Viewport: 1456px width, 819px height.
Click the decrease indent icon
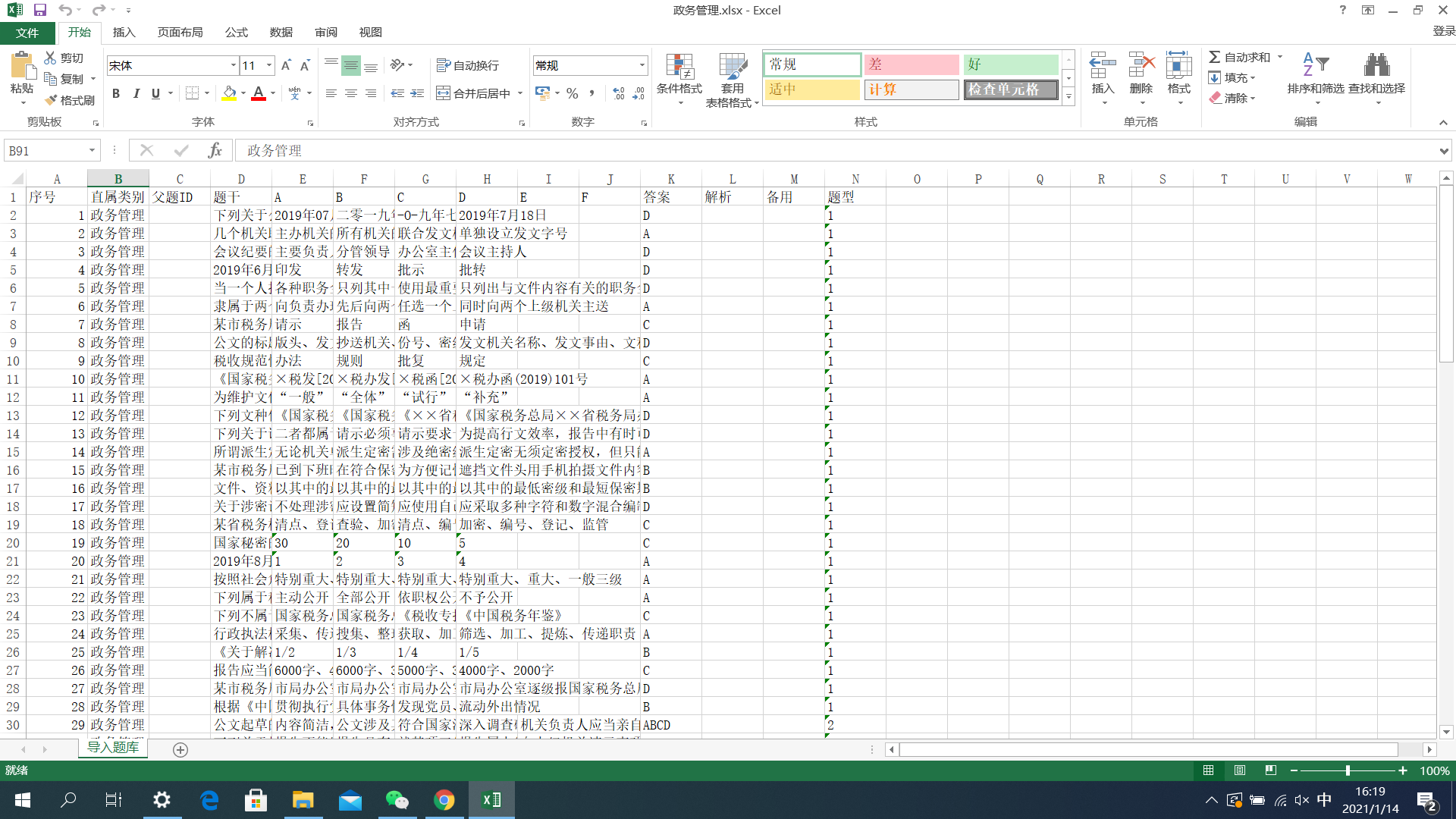(x=397, y=93)
